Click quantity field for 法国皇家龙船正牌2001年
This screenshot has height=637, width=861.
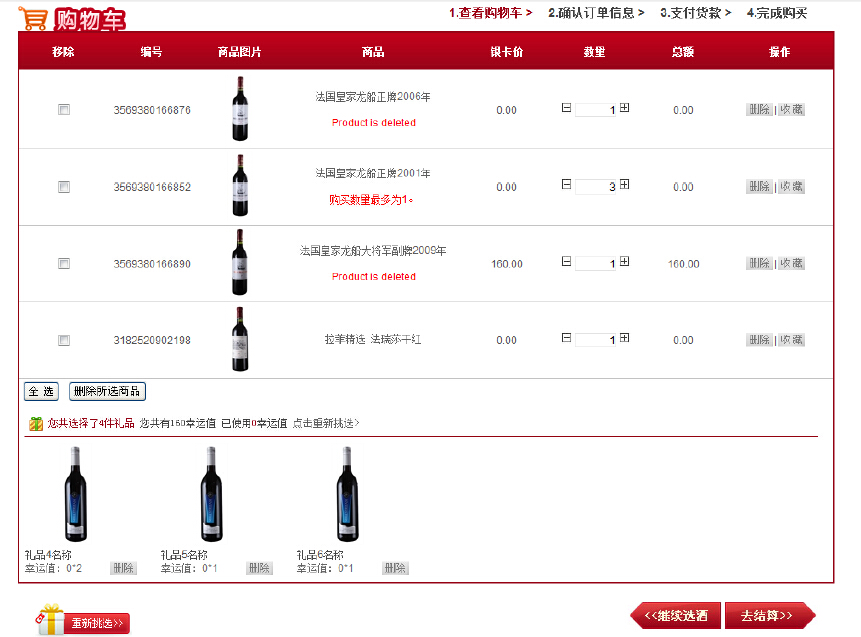597,187
